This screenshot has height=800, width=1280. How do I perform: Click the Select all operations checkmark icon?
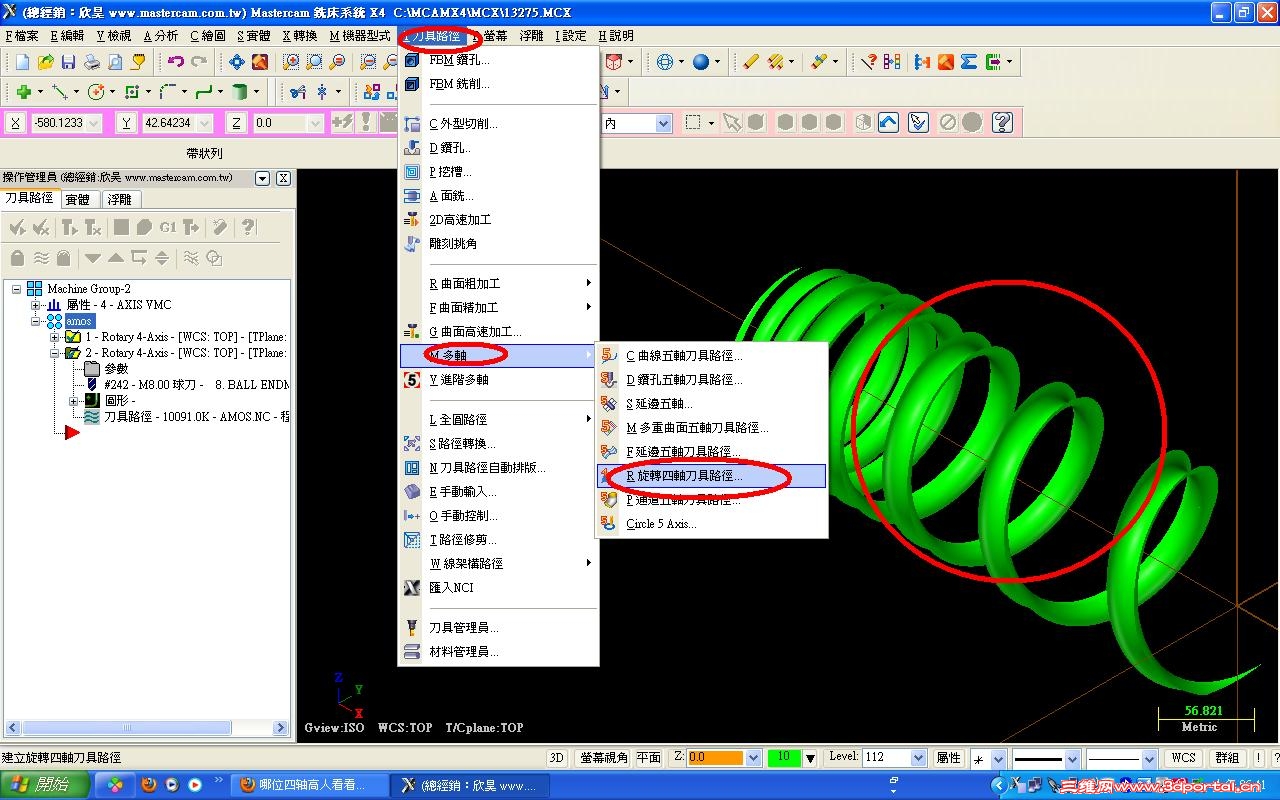coord(17,228)
